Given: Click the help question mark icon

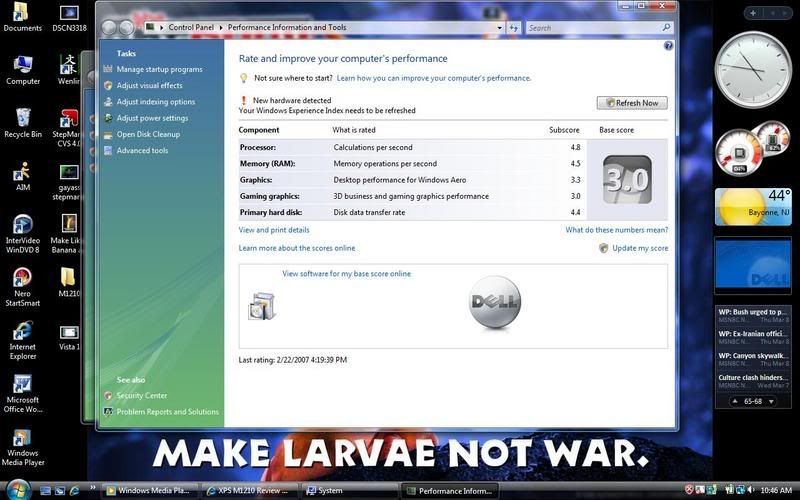Looking at the screenshot, I should (x=668, y=46).
